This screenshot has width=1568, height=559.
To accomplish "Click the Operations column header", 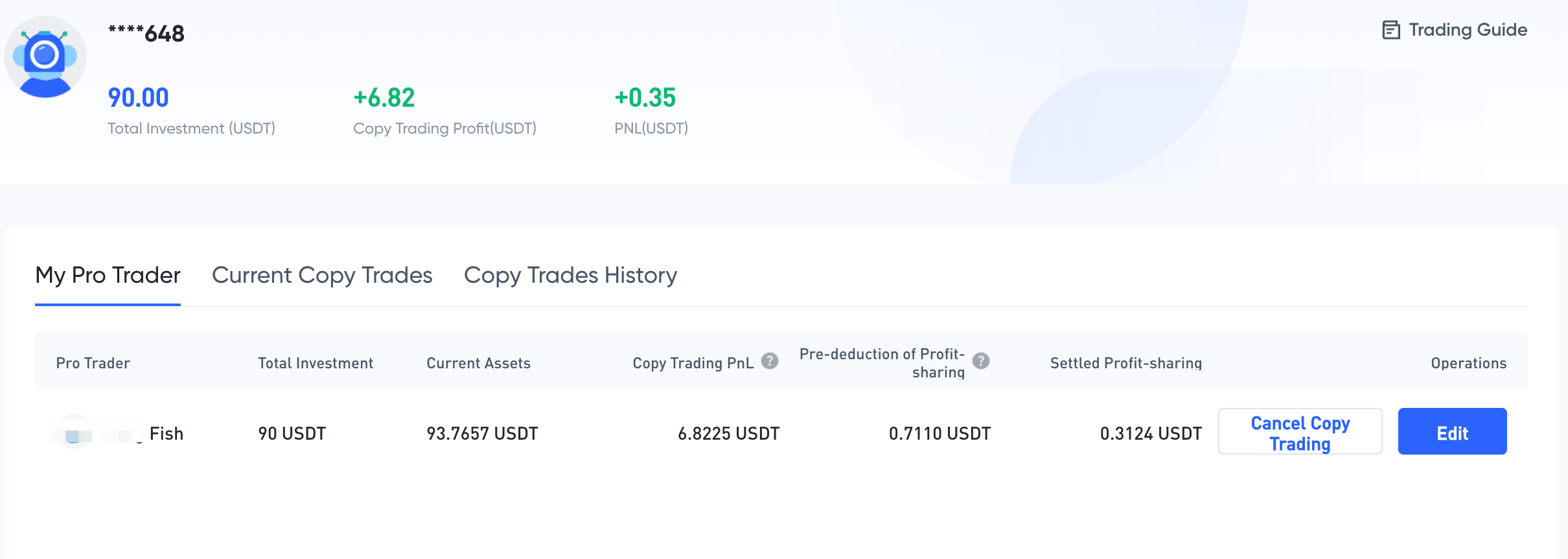I will click(x=1468, y=363).
